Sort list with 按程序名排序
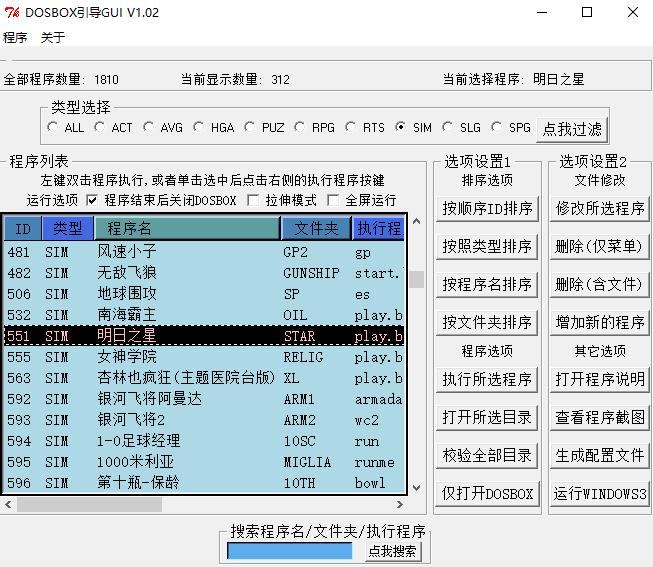Screen dimensions: 653x567 coord(487,285)
